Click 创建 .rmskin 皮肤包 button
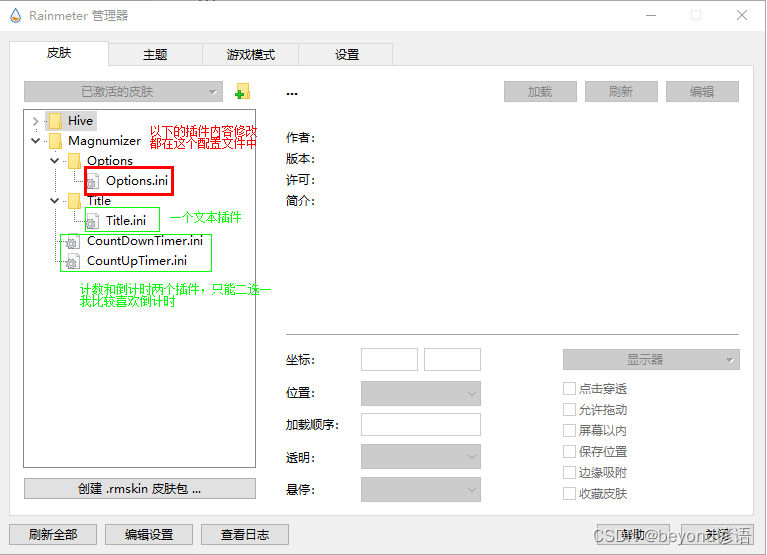 point(140,488)
